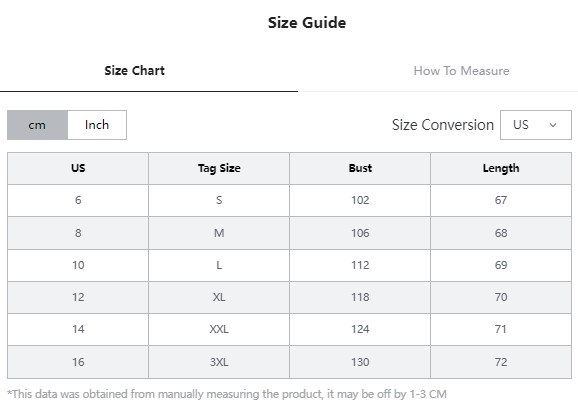Select the tag size XL cell

(219, 297)
